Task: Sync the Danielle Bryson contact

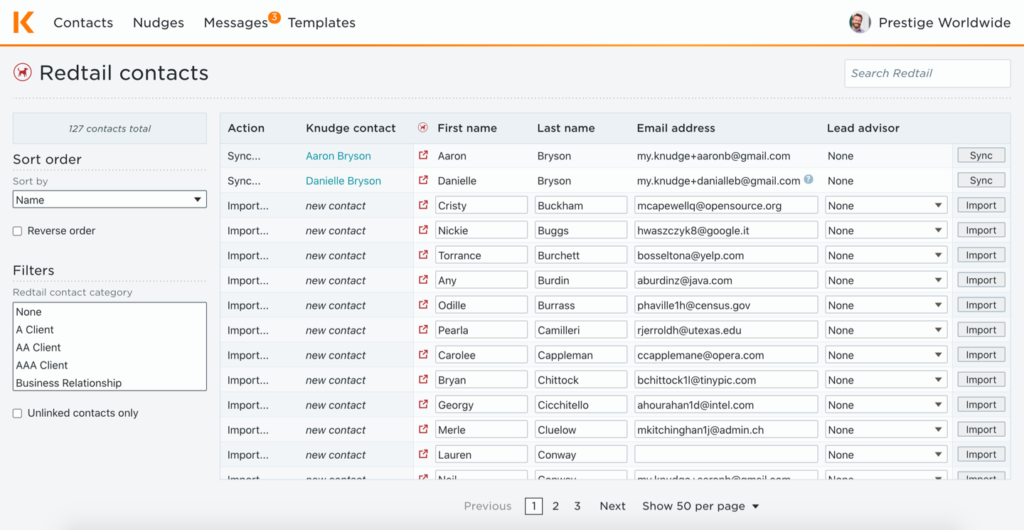Action: [981, 180]
